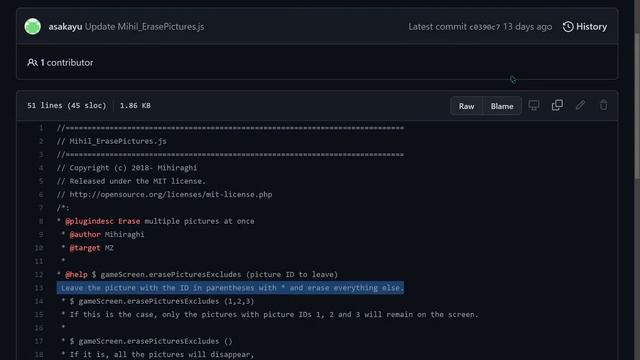The width and height of the screenshot is (640, 360).
Task: Select line number 6
Action: (x=41, y=195)
